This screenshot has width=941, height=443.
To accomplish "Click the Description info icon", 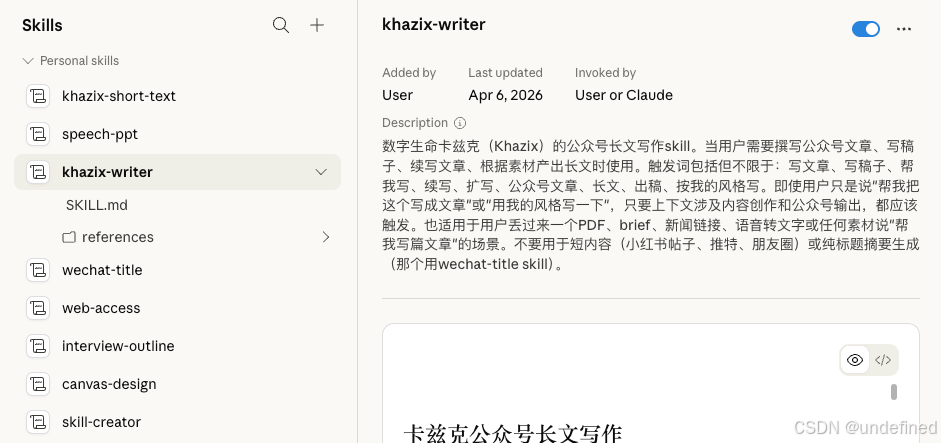I will pyautogui.click(x=460, y=123).
